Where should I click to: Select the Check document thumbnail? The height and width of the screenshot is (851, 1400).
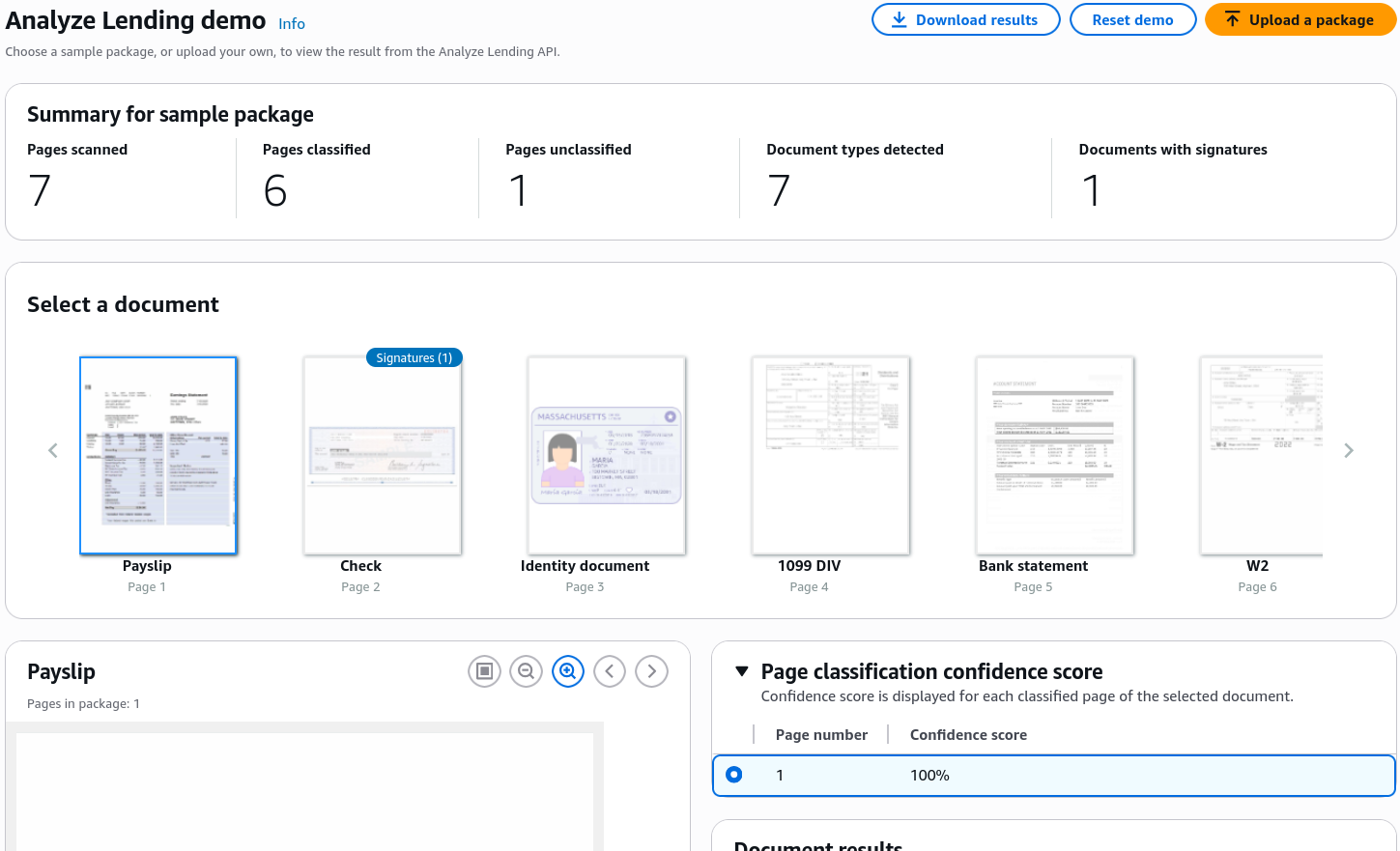(x=383, y=455)
